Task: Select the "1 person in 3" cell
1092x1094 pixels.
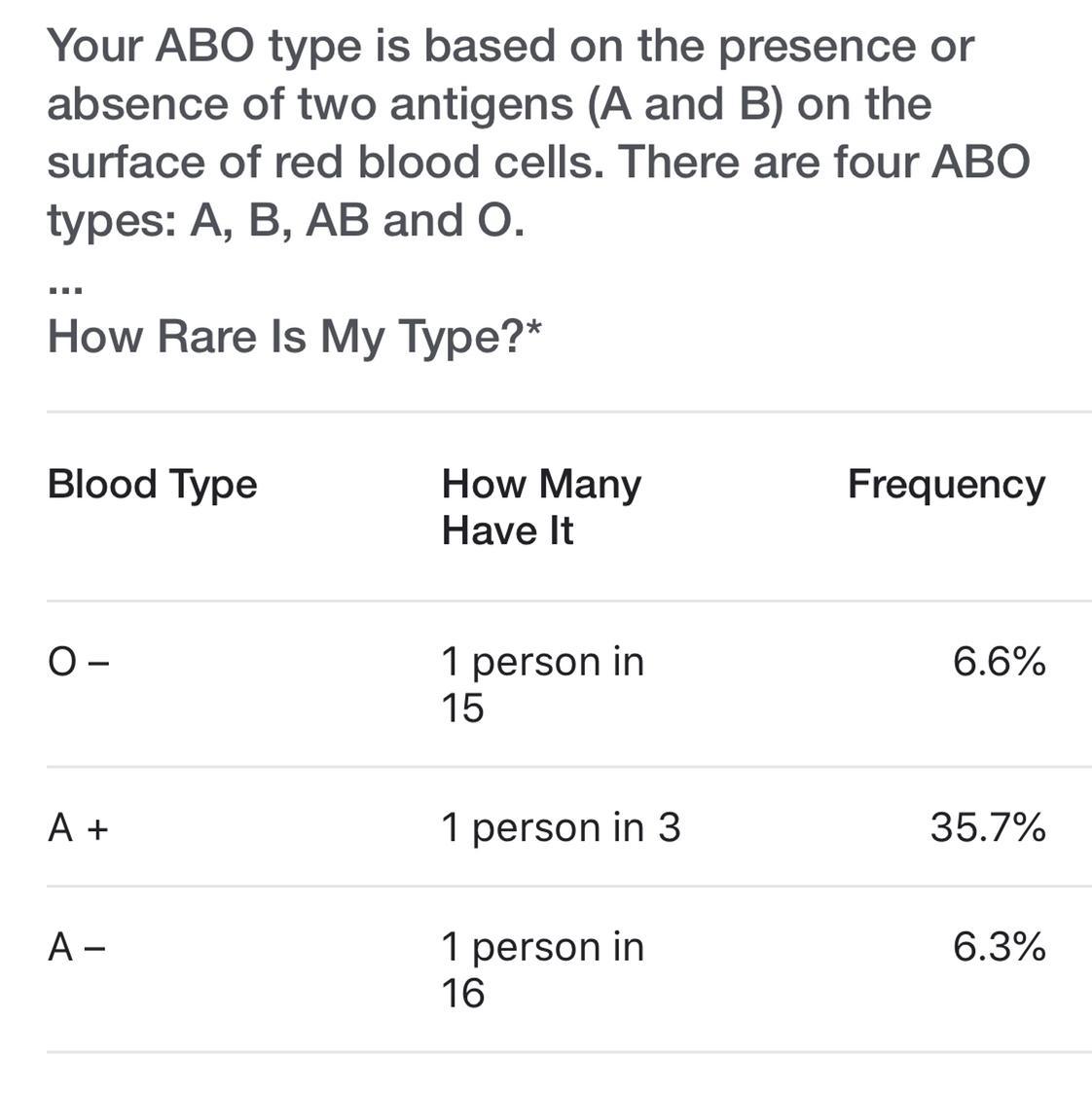Action: tap(561, 827)
